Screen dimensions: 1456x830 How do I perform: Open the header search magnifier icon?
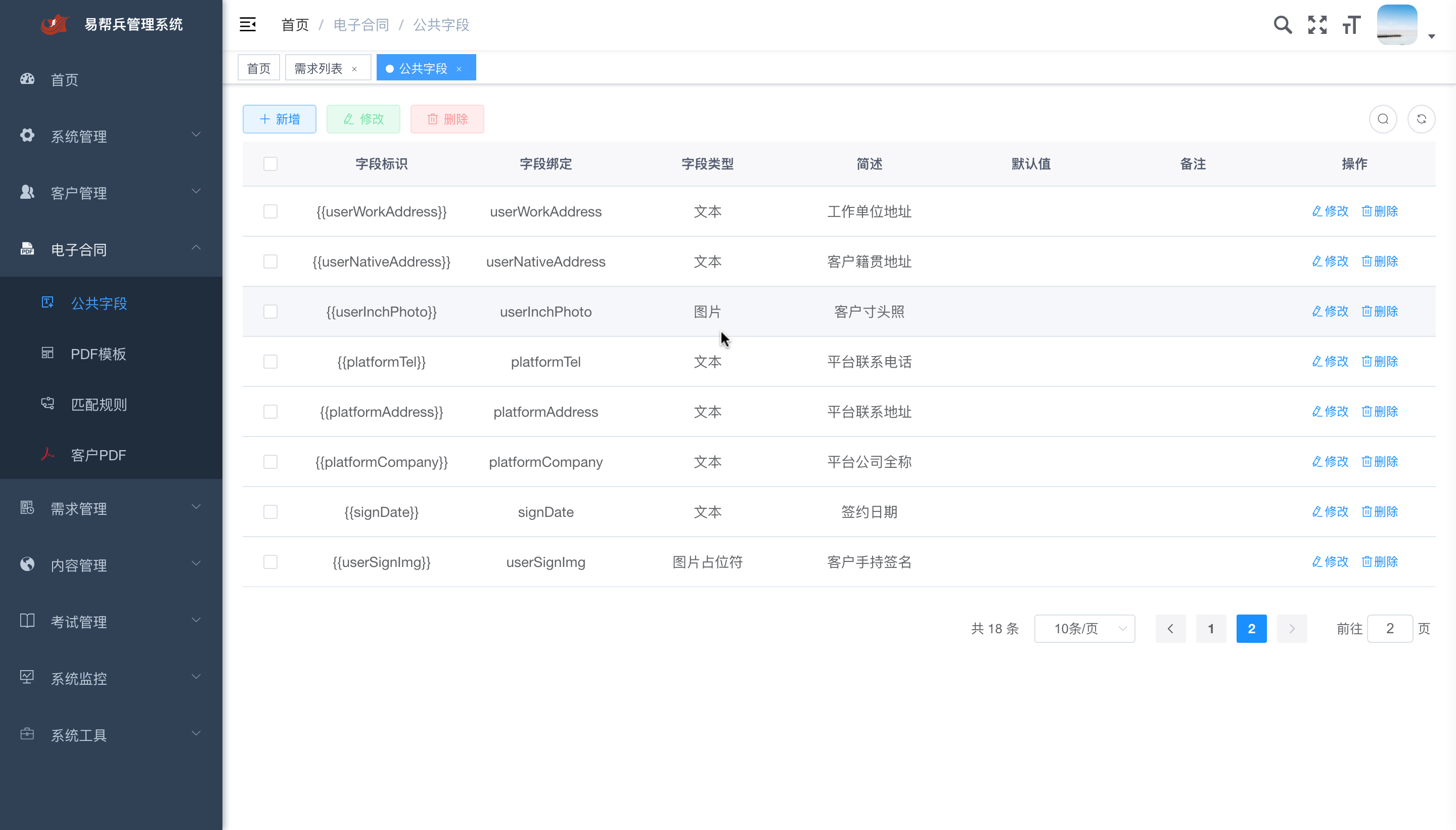point(1282,24)
